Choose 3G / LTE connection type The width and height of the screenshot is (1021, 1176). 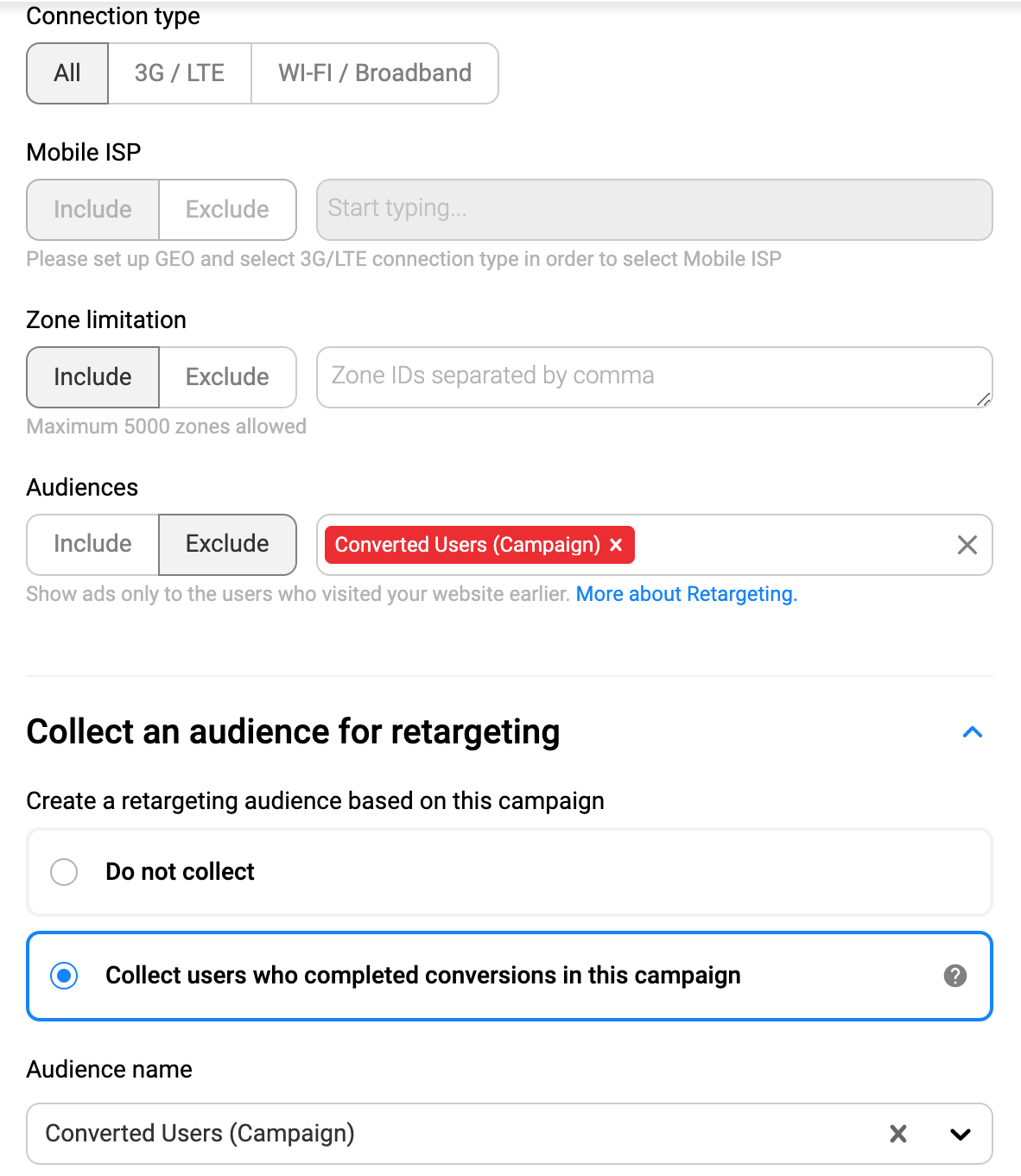180,73
